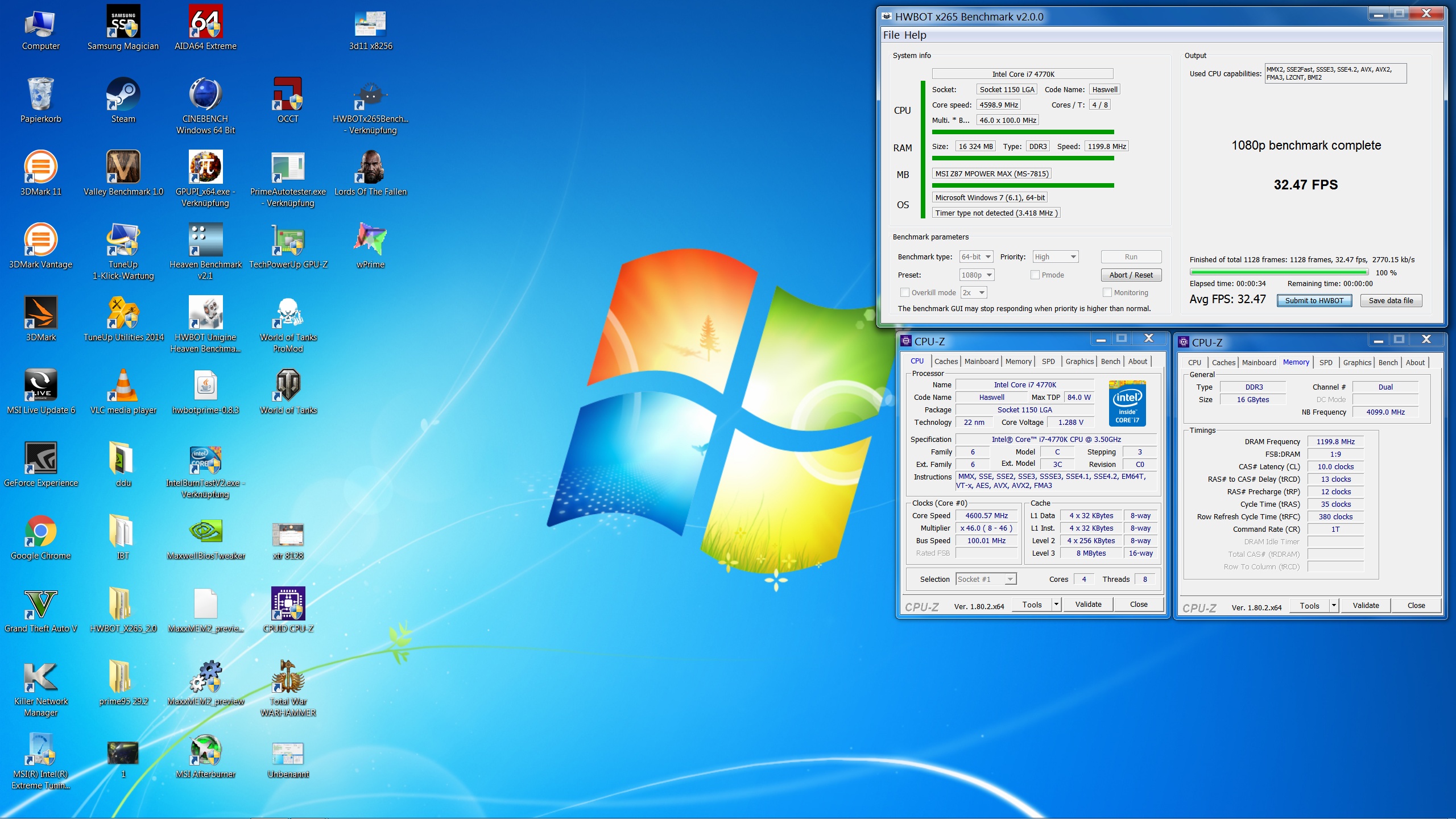Click the GeForce Experience desktop icon
This screenshot has height=819, width=1456.
40,465
